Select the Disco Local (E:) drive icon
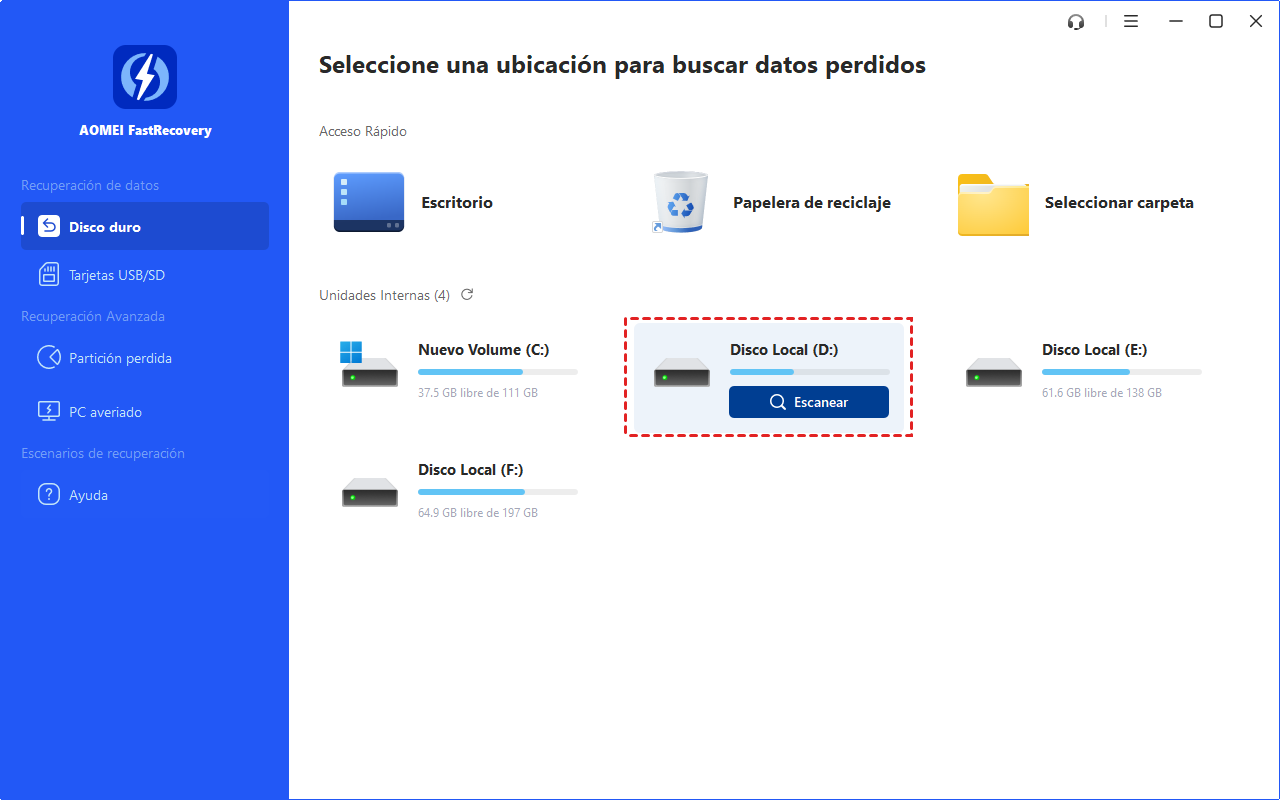Screen dimensions: 1280x800 click(x=993, y=370)
